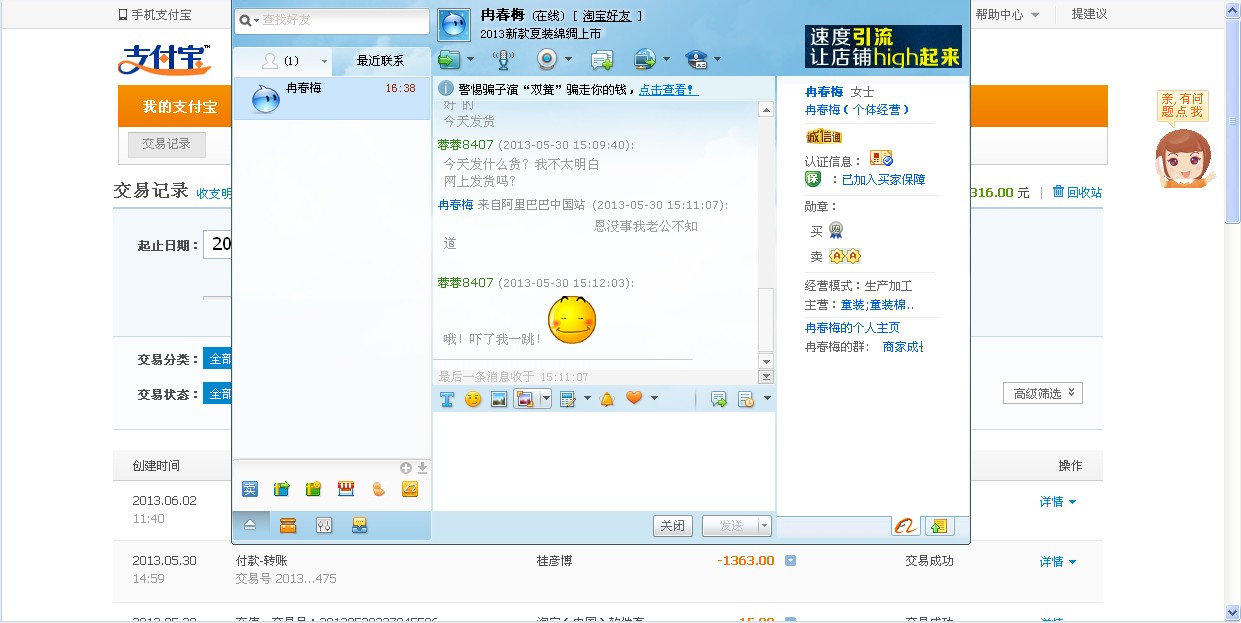Click the send picture icon
Viewport: 1241px width, 623px height.
pos(499,399)
